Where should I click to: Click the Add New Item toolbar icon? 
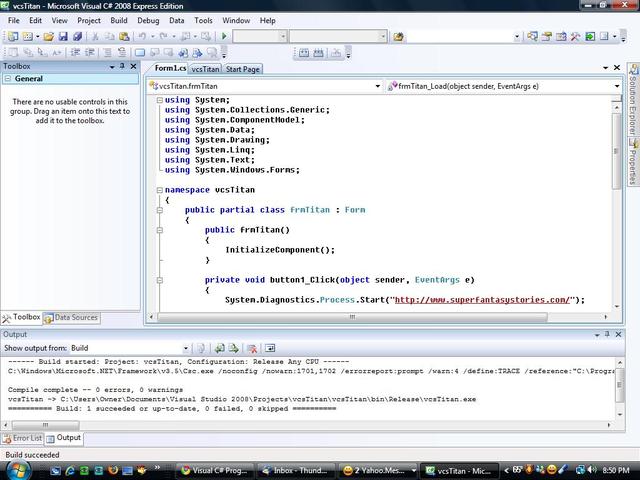pyautogui.click(x=27, y=36)
